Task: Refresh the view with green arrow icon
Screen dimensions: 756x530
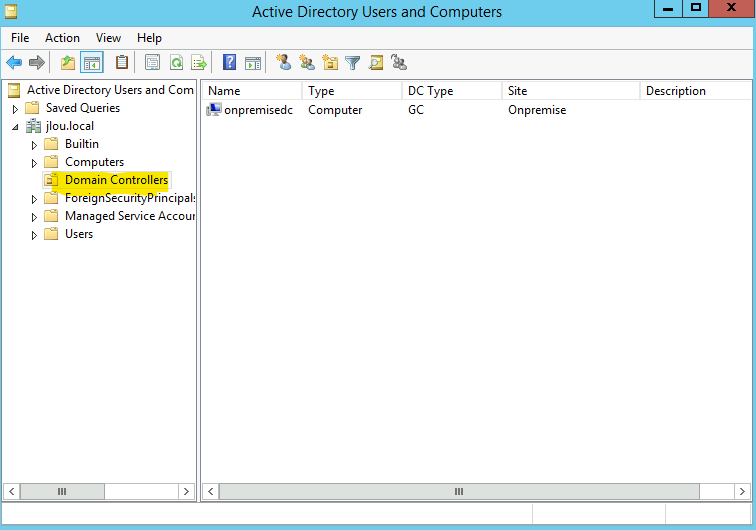Action: click(x=176, y=62)
